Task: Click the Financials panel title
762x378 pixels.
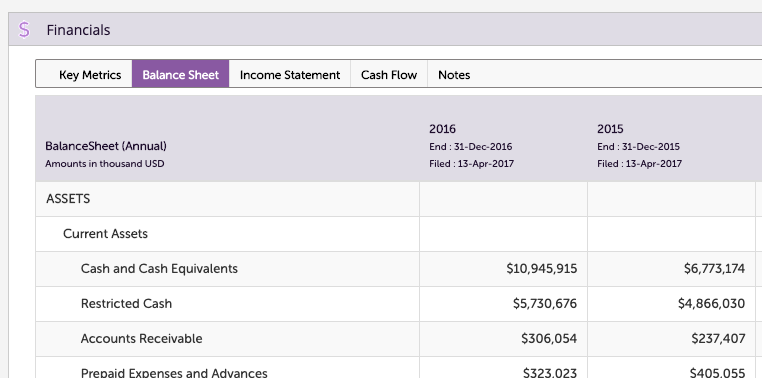Action: (78, 30)
